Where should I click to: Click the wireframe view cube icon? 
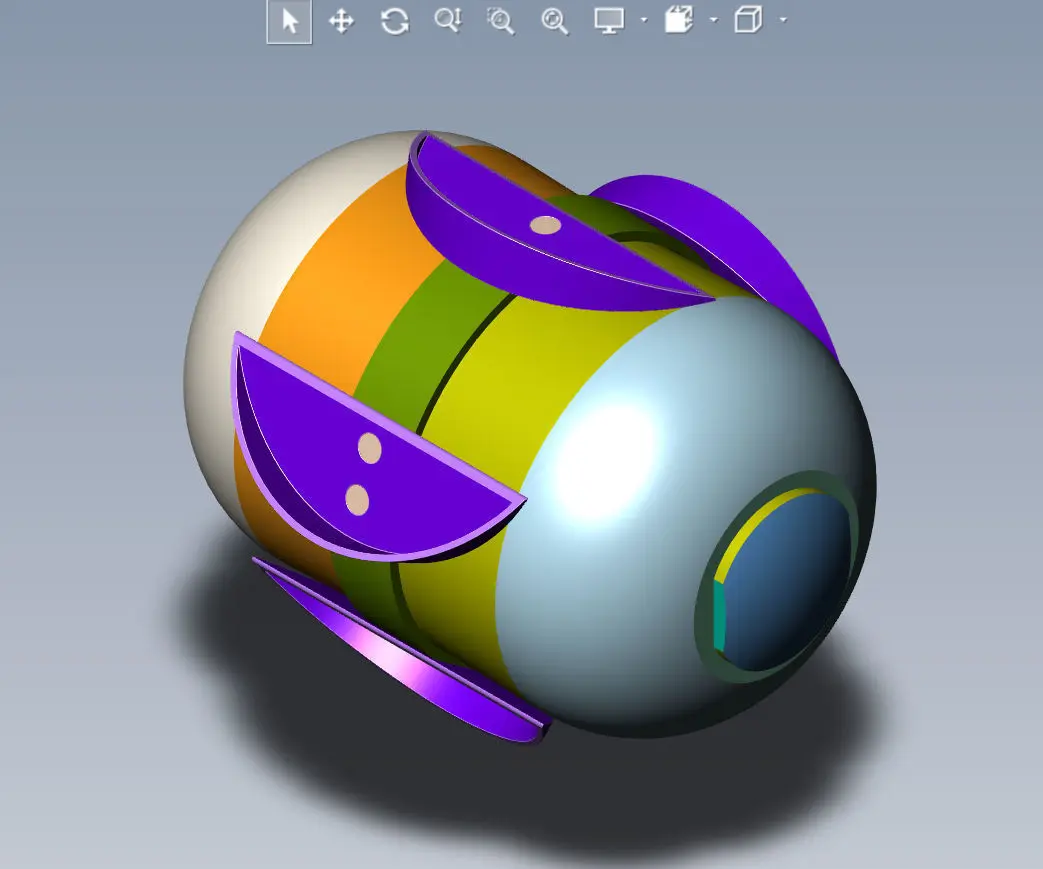tap(748, 19)
